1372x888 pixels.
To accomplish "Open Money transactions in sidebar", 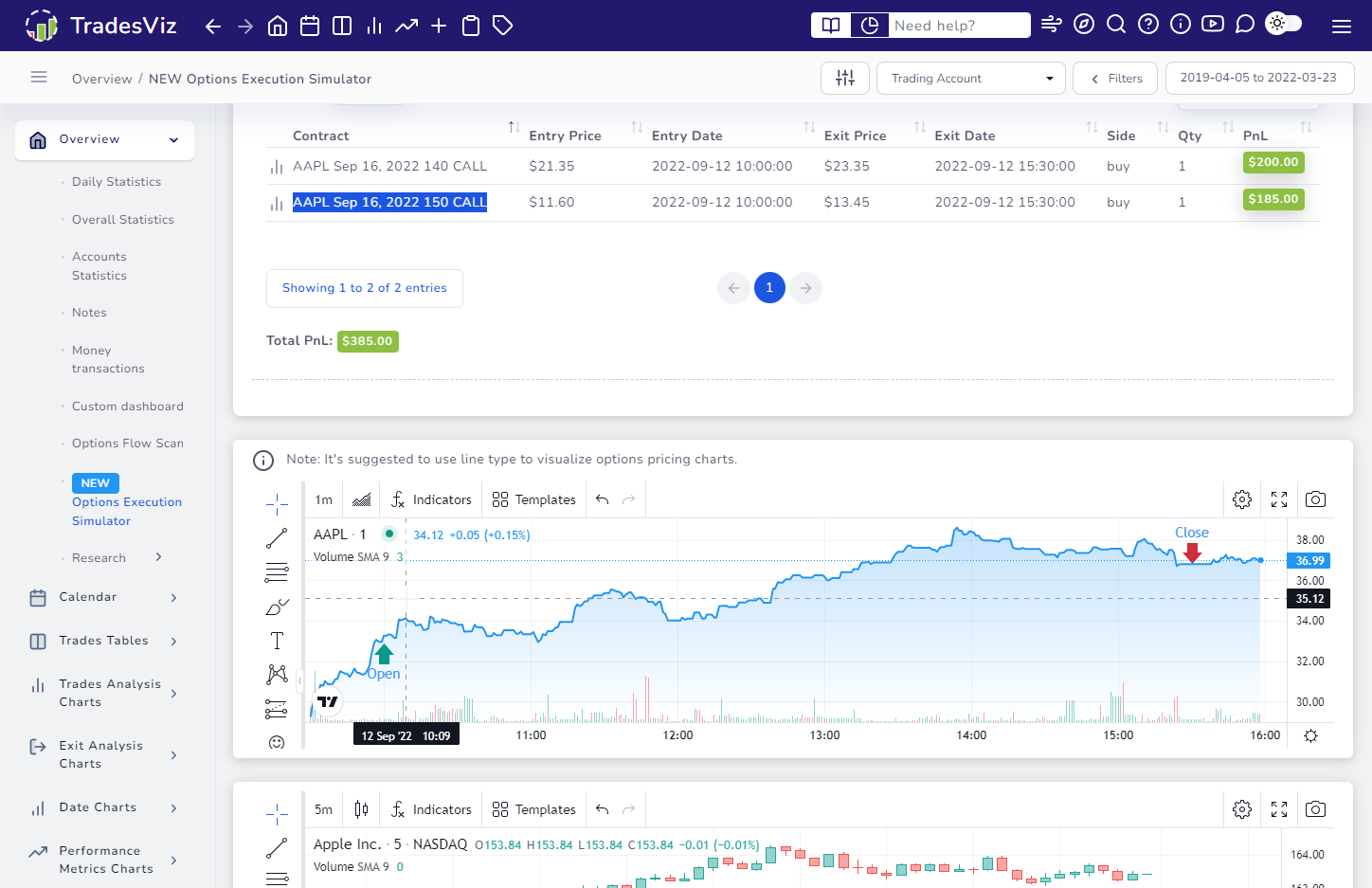I will pyautogui.click(x=108, y=359).
